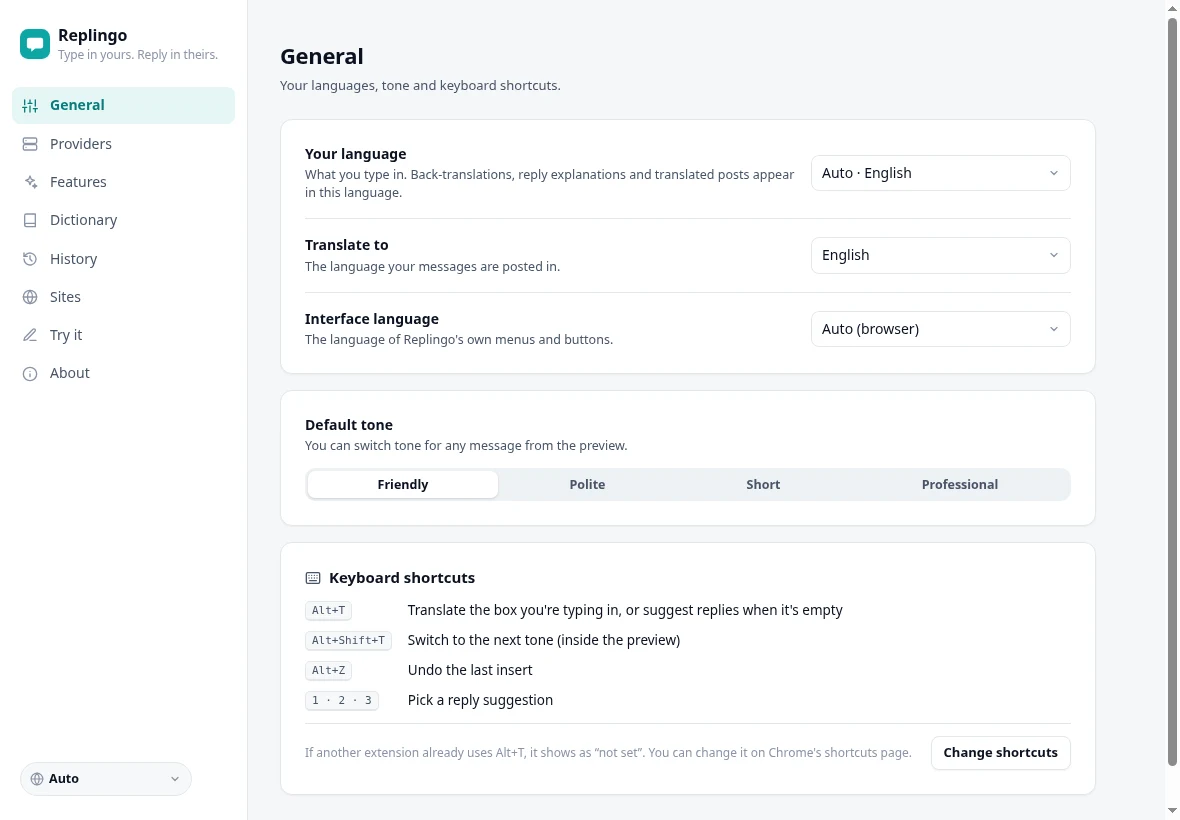This screenshot has width=1180, height=820.
Task: Click the About info icon
Action: click(x=30, y=374)
